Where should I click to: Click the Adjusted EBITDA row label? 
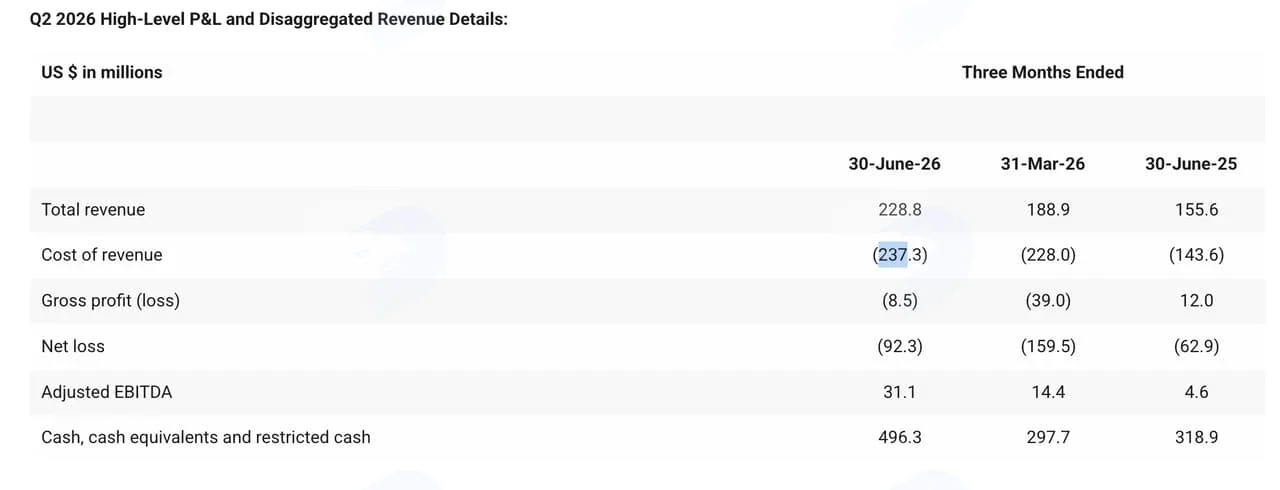(x=106, y=392)
